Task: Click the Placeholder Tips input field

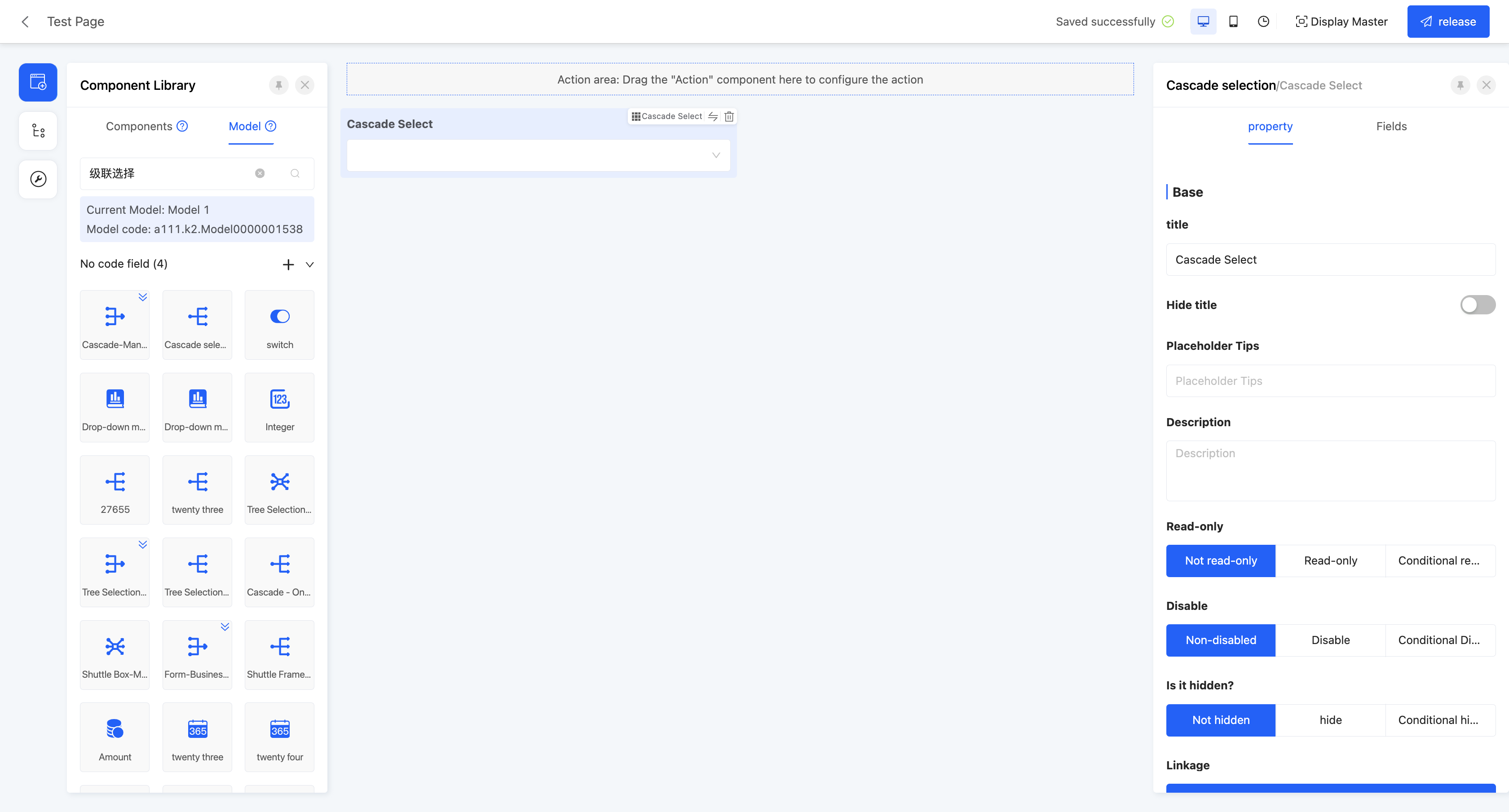Action: pyautogui.click(x=1330, y=381)
